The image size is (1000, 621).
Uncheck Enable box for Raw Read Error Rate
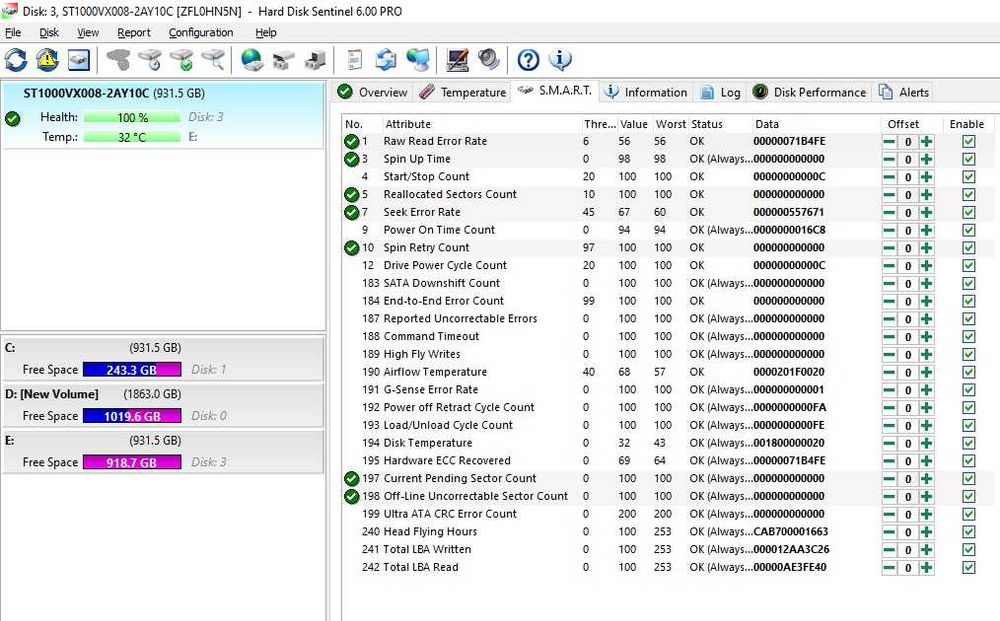pyautogui.click(x=969, y=142)
